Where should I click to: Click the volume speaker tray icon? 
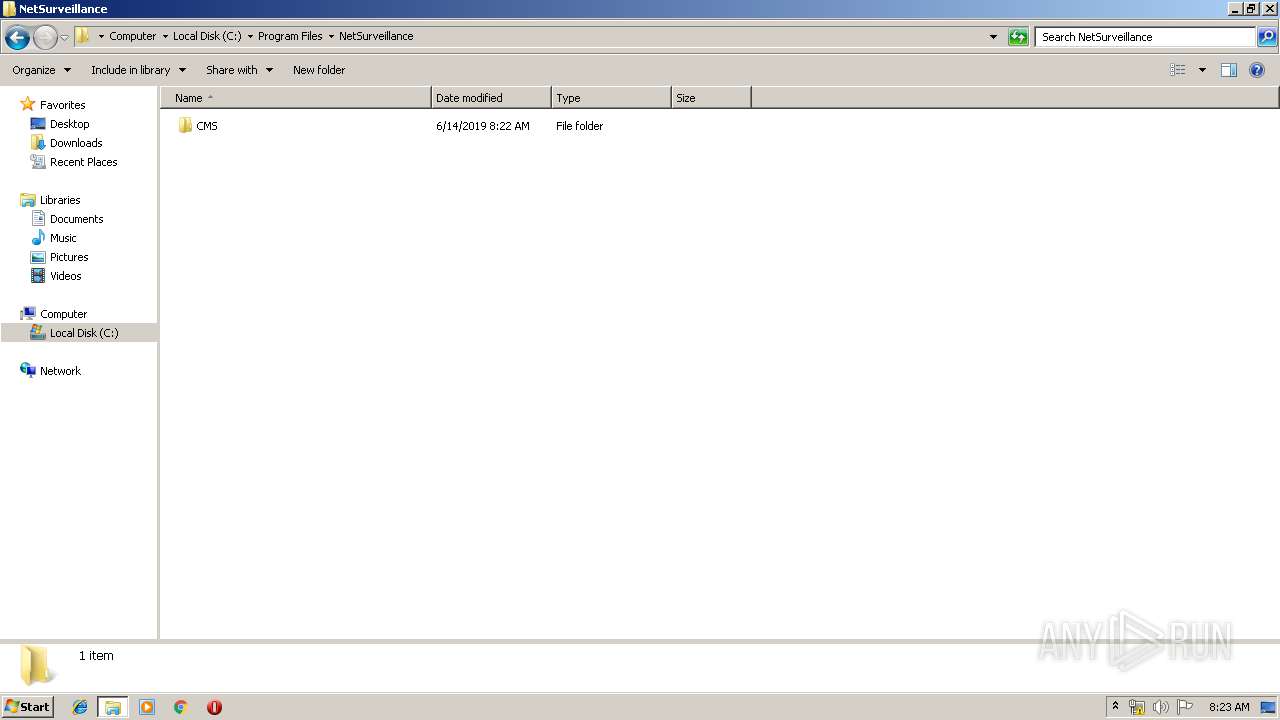tap(1161, 707)
